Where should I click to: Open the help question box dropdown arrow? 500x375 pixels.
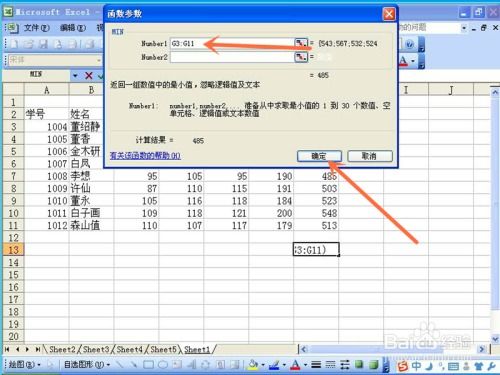[x=464, y=28]
